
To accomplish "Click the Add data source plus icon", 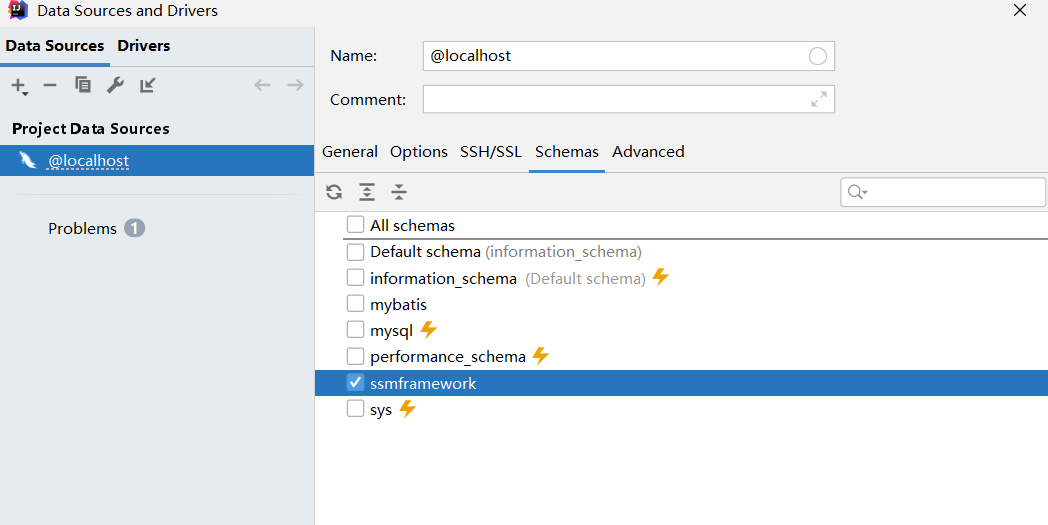I will coord(18,86).
